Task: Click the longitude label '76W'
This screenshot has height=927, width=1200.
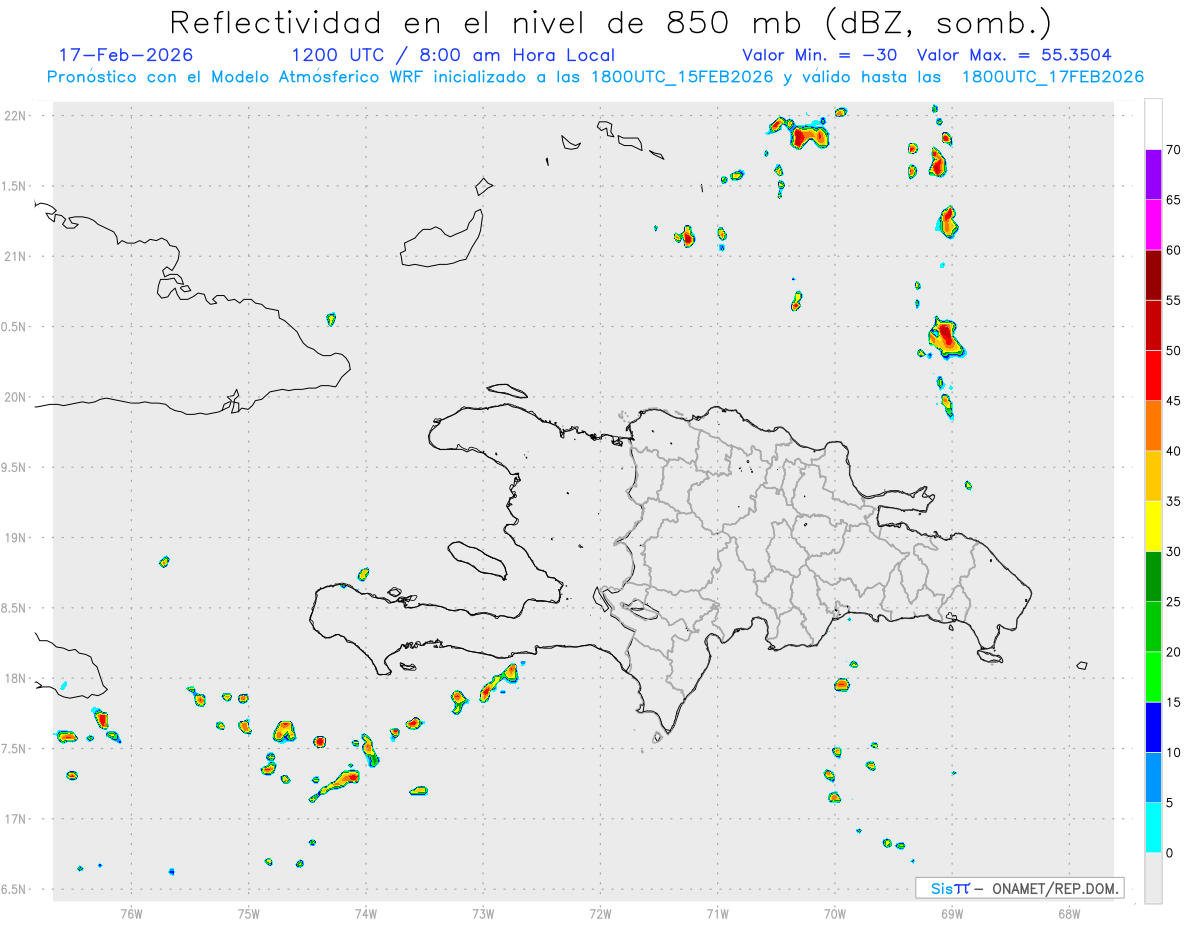Action: click(131, 912)
